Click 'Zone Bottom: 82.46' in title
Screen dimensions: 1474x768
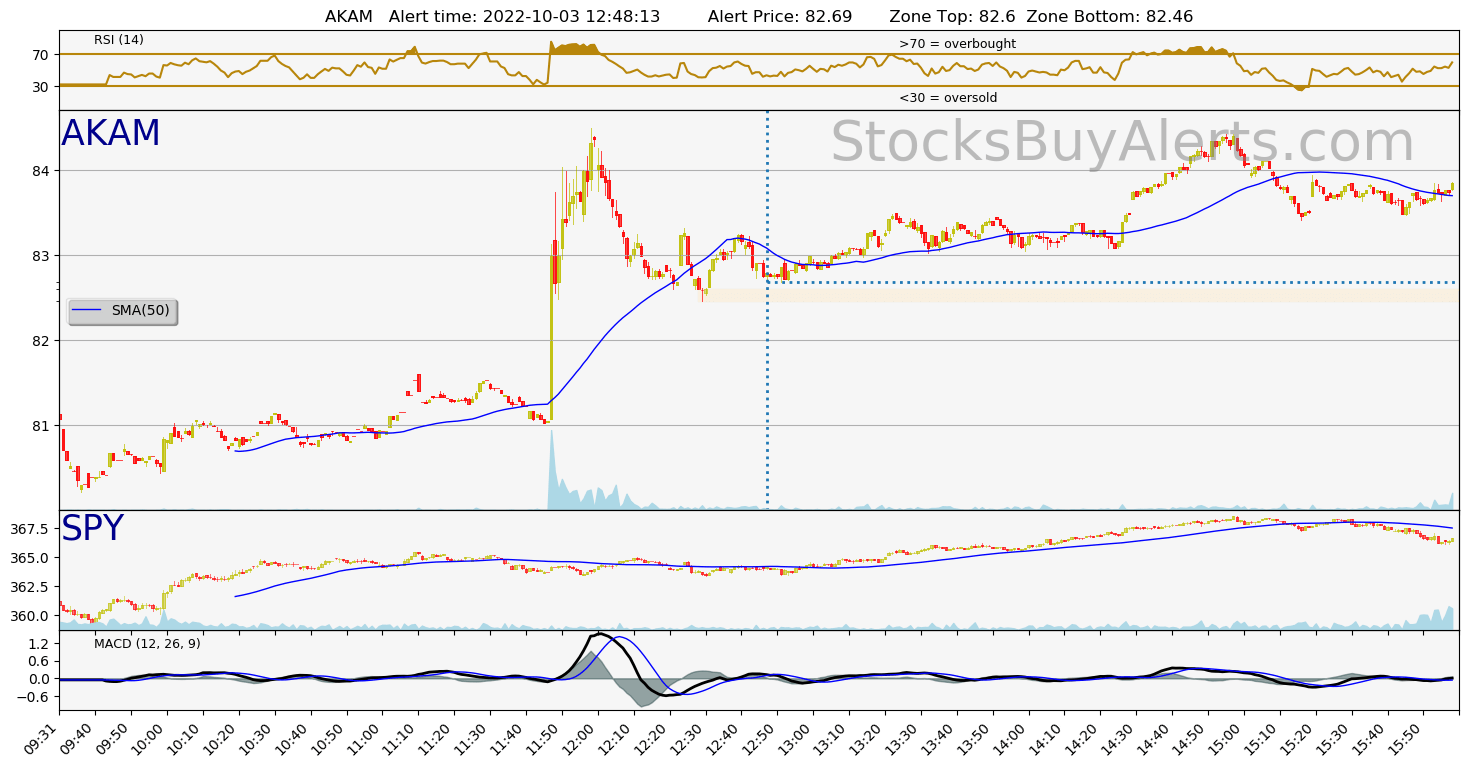tap(1110, 17)
